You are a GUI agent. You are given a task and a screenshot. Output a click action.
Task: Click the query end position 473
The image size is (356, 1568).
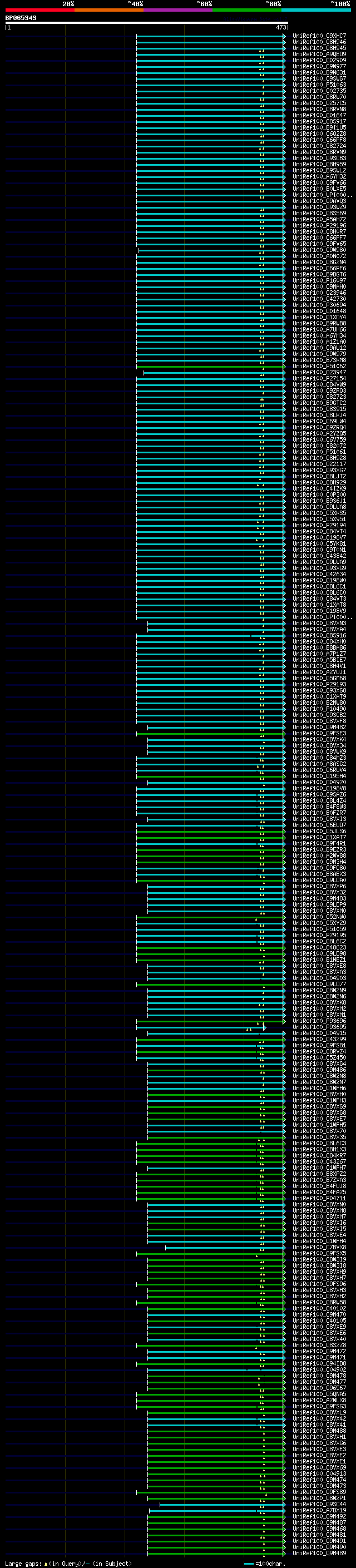(280, 27)
